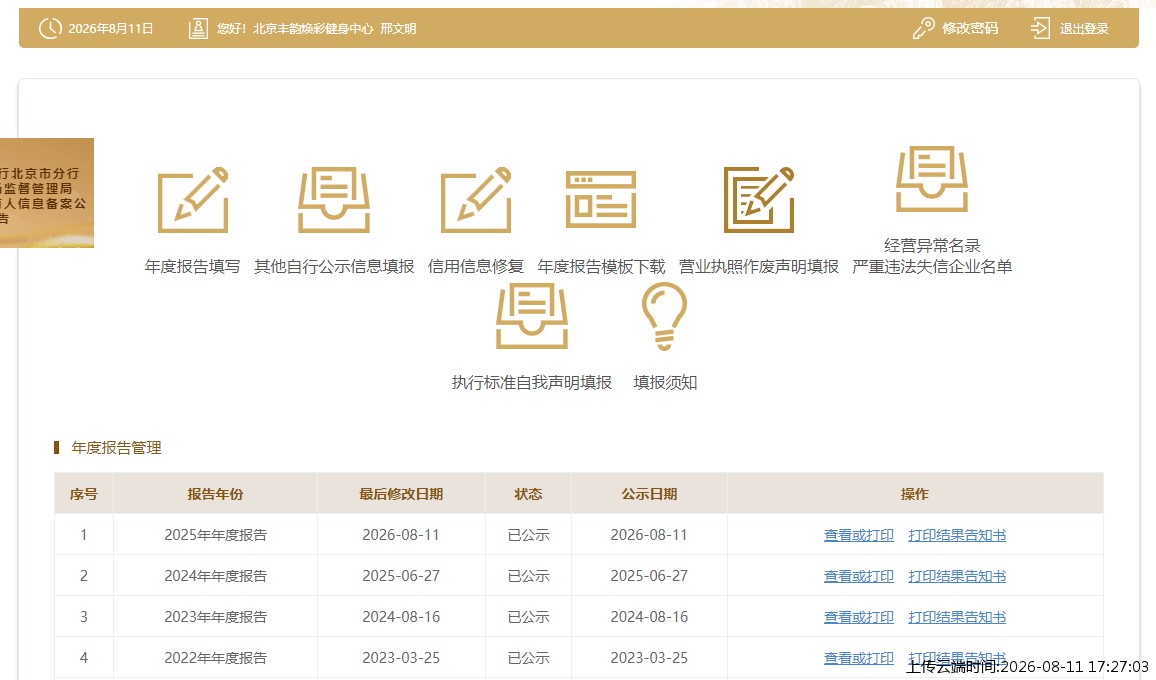Open the 年度报告模板下载 icon

[601, 200]
